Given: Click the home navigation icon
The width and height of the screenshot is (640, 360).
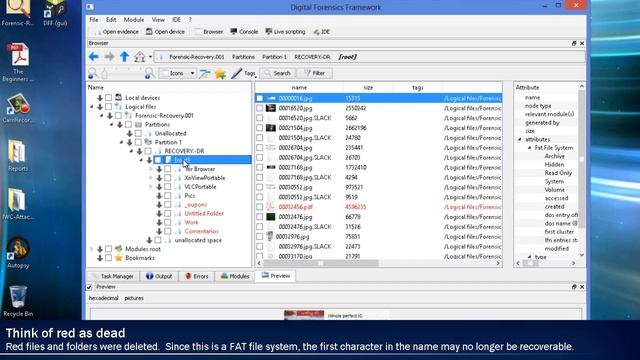Looking at the screenshot, I should (x=140, y=57).
